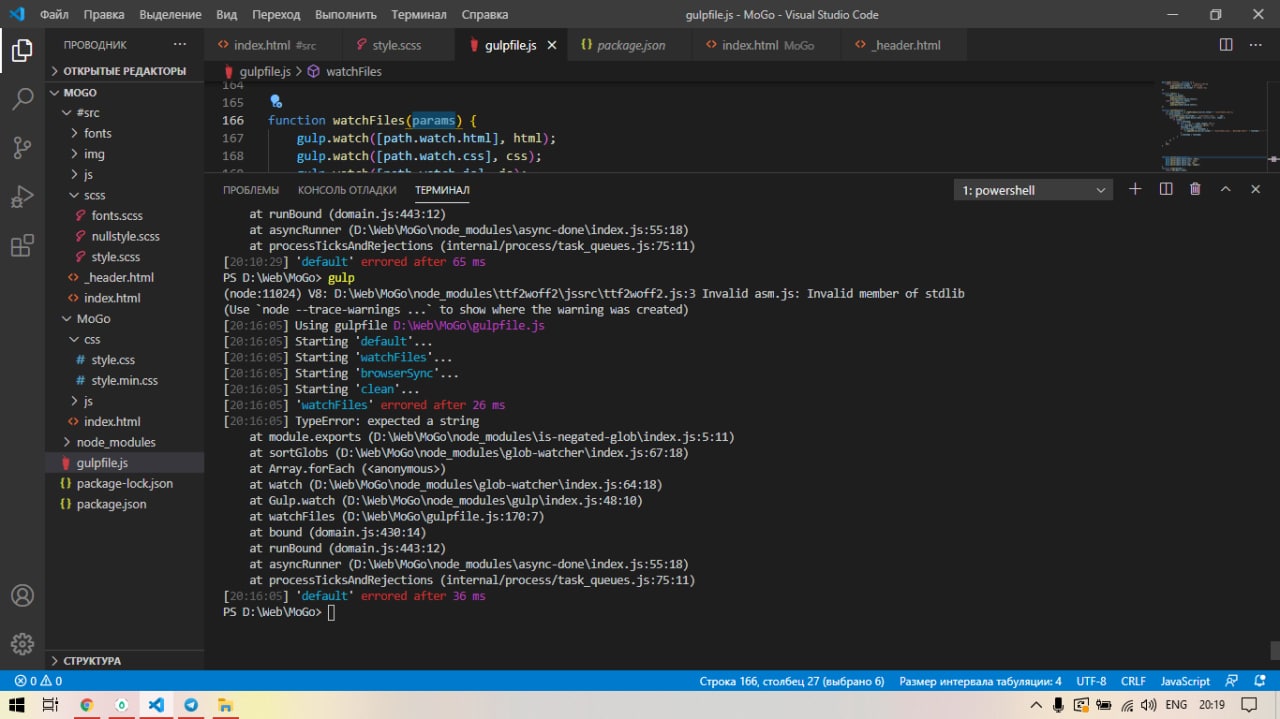Switch to Debug Console tab
Screen dimensions: 1280x719
[347, 190]
